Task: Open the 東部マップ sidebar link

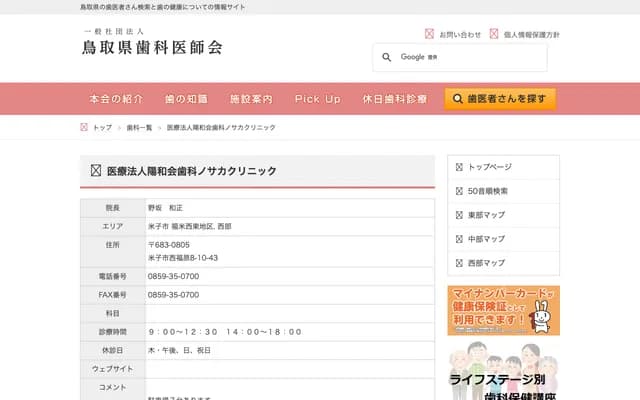Action: tap(486, 215)
